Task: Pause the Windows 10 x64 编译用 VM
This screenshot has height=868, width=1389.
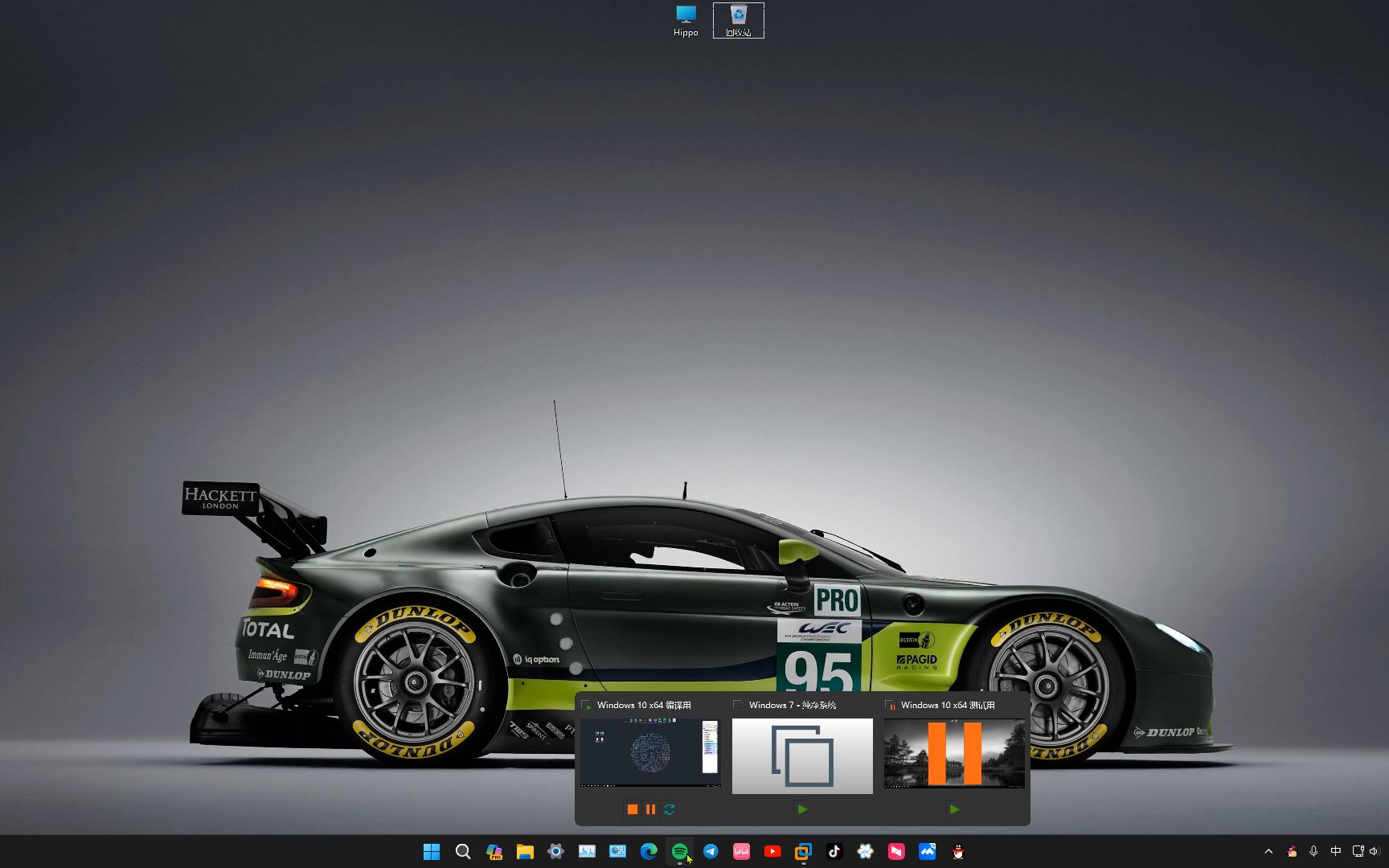Action: pyautogui.click(x=650, y=809)
